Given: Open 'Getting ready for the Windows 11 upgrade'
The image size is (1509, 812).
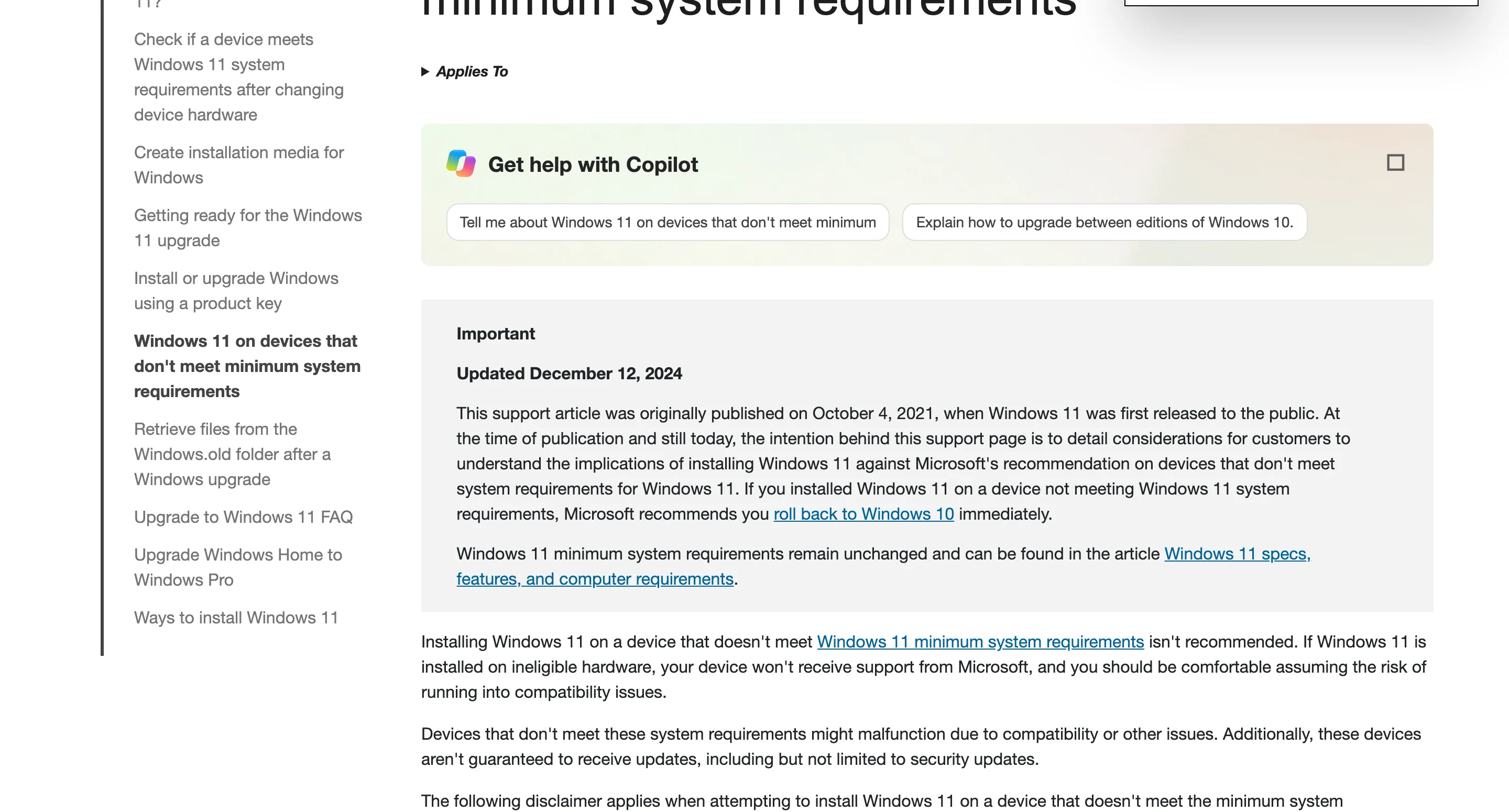Looking at the screenshot, I should 248,228.
